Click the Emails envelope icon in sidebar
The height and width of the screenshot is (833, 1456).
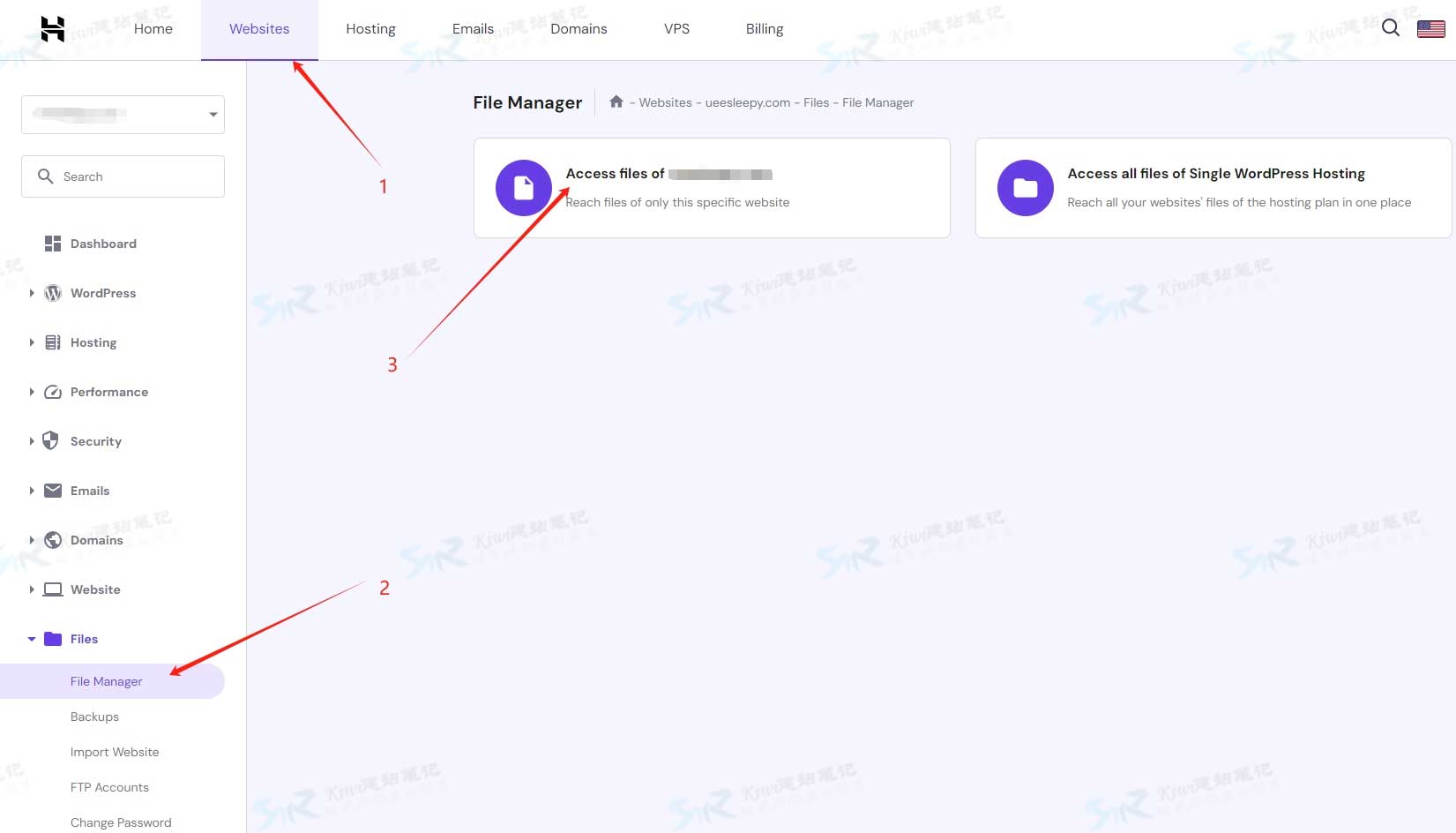(53, 491)
